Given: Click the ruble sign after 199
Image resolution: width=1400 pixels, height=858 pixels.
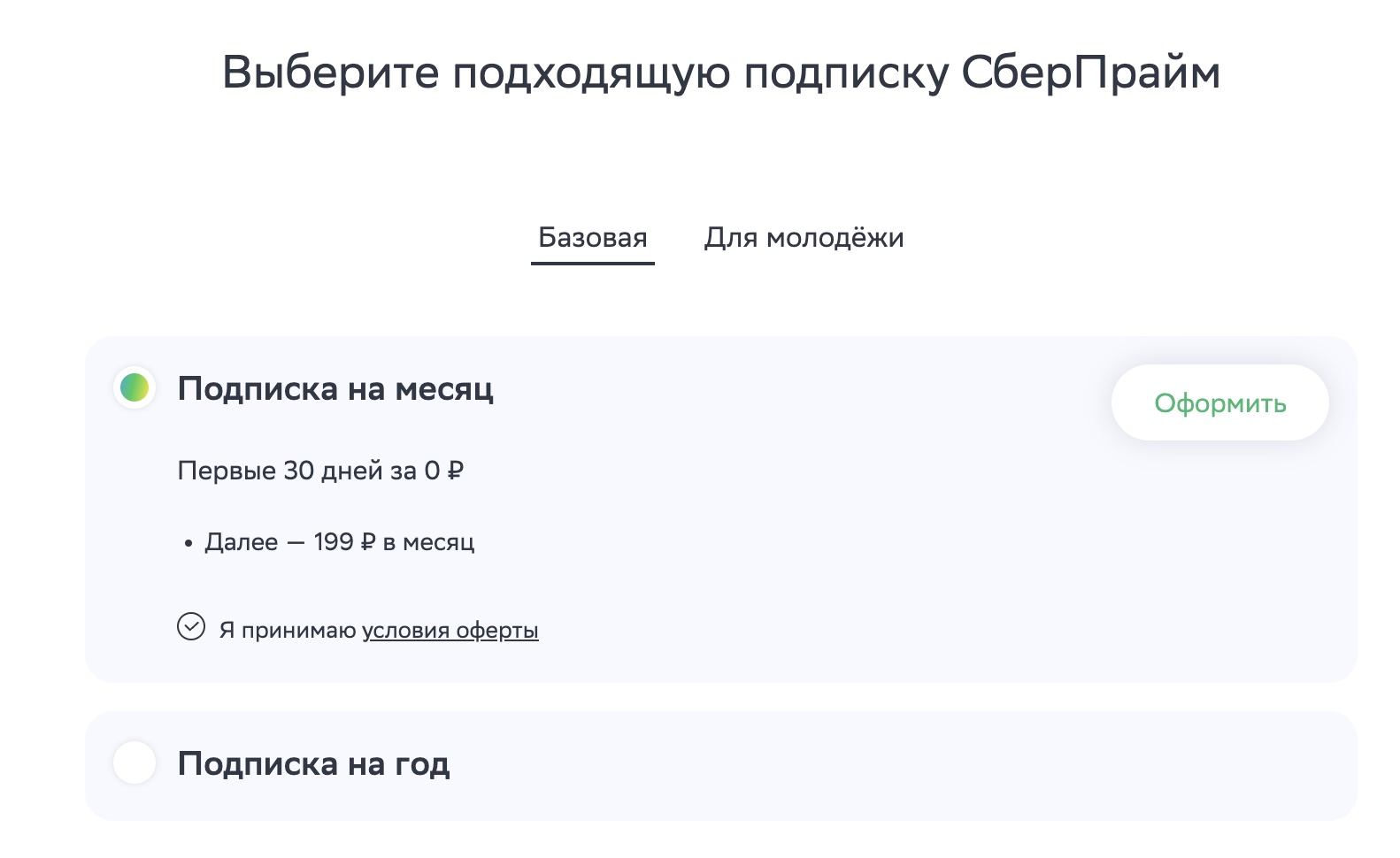Looking at the screenshot, I should click(x=368, y=541).
